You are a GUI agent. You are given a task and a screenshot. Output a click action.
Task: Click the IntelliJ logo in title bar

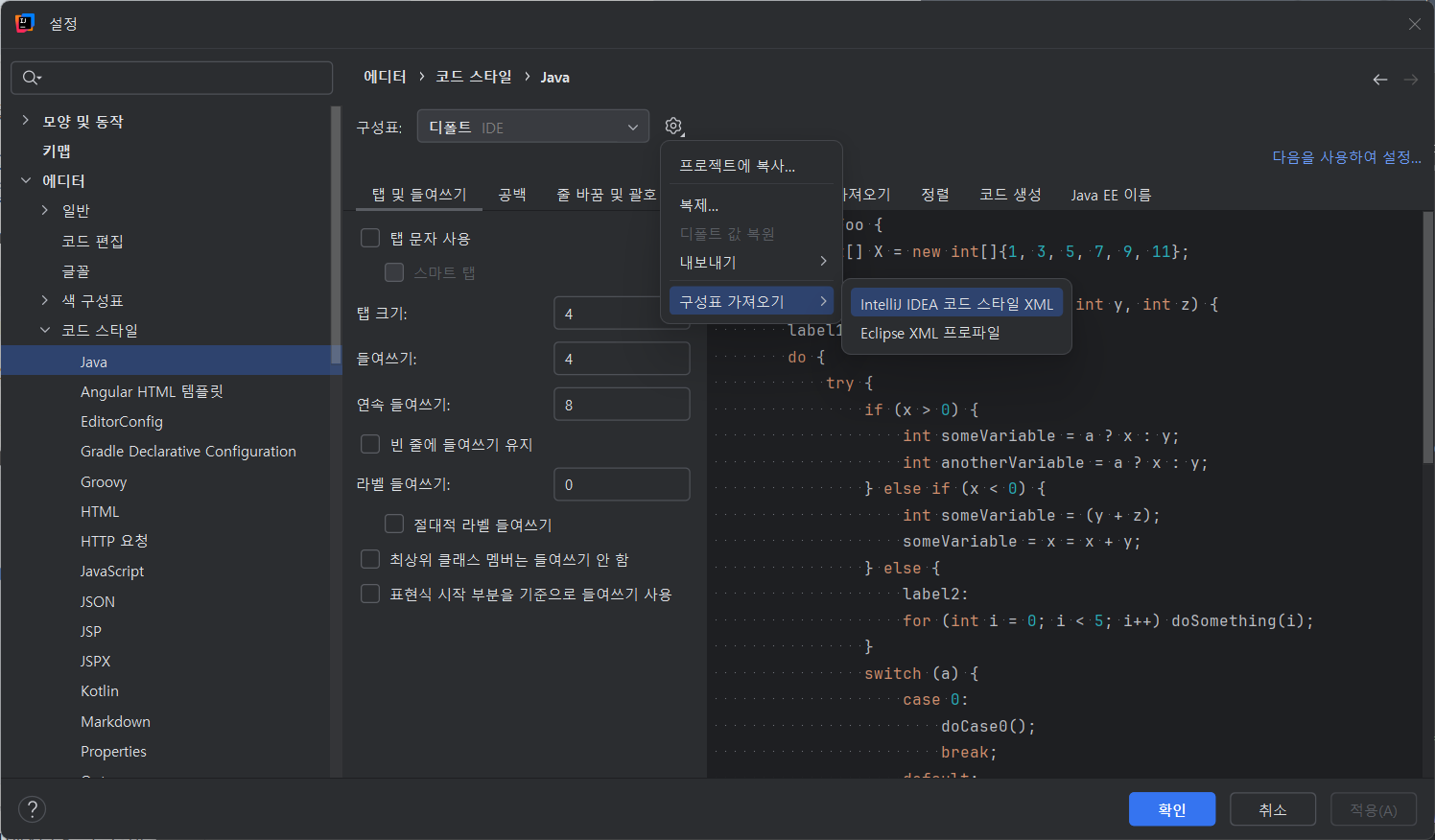[25, 23]
